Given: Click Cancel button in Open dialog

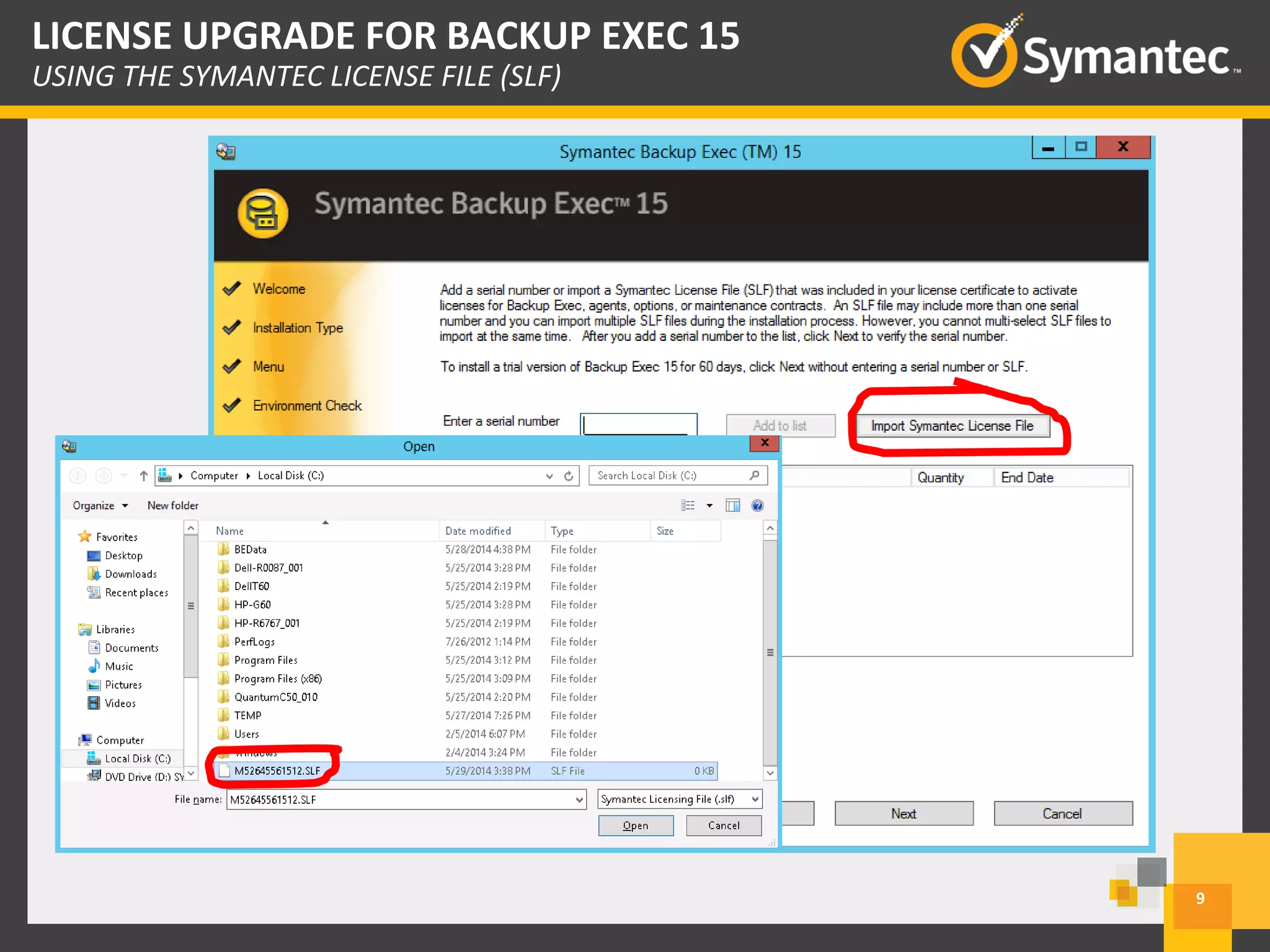Looking at the screenshot, I should pyautogui.click(x=724, y=826).
